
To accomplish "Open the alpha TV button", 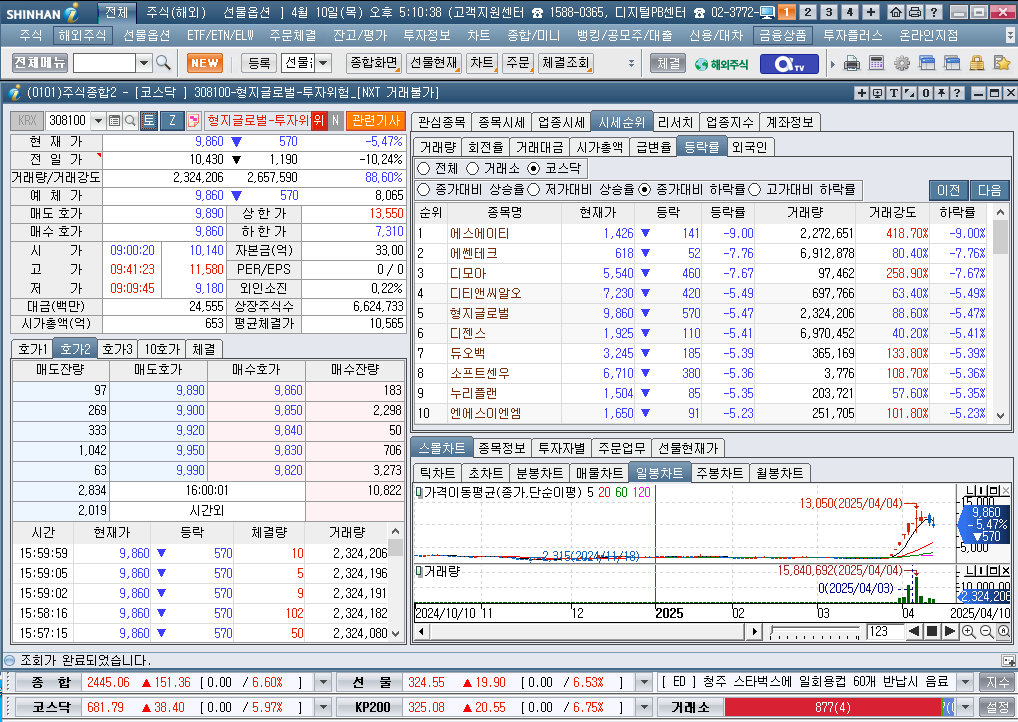I will (x=790, y=64).
